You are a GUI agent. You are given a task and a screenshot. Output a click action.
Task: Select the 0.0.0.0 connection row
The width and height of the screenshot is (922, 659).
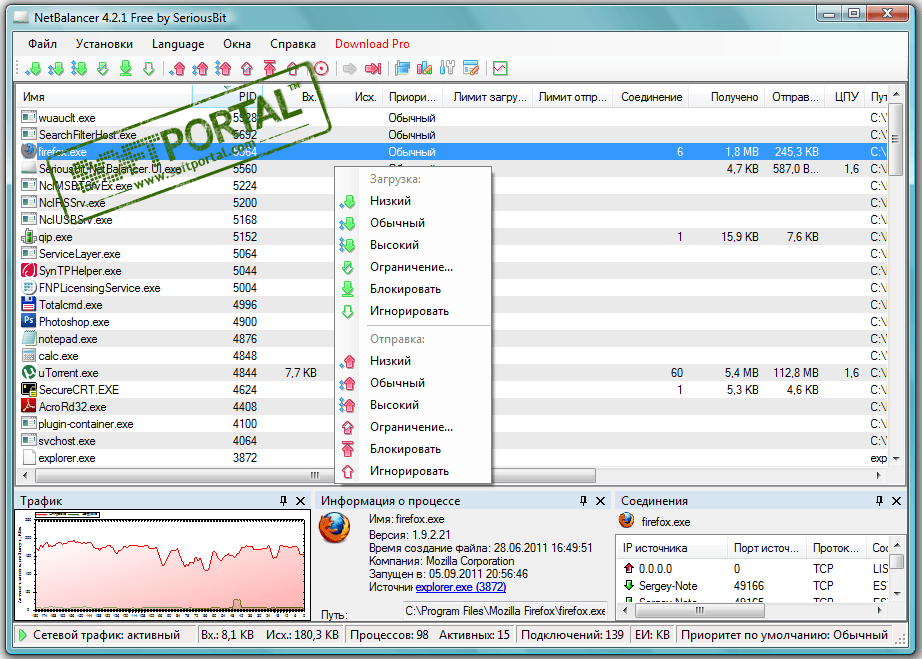tap(753, 568)
